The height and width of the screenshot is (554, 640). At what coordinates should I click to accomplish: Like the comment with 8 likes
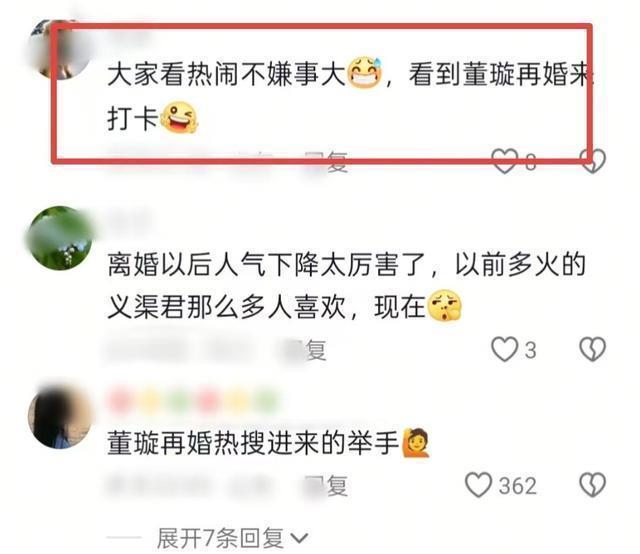point(504,161)
